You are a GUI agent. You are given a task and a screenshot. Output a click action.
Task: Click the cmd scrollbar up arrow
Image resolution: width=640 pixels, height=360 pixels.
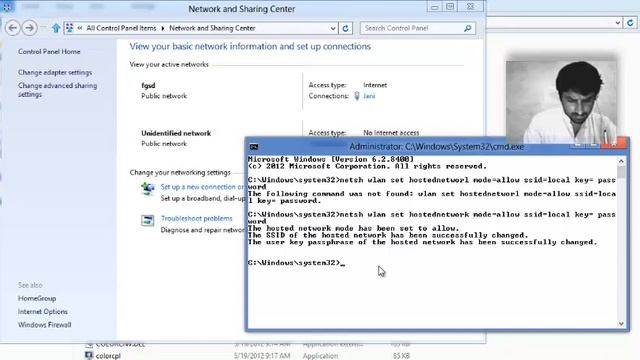621,161
